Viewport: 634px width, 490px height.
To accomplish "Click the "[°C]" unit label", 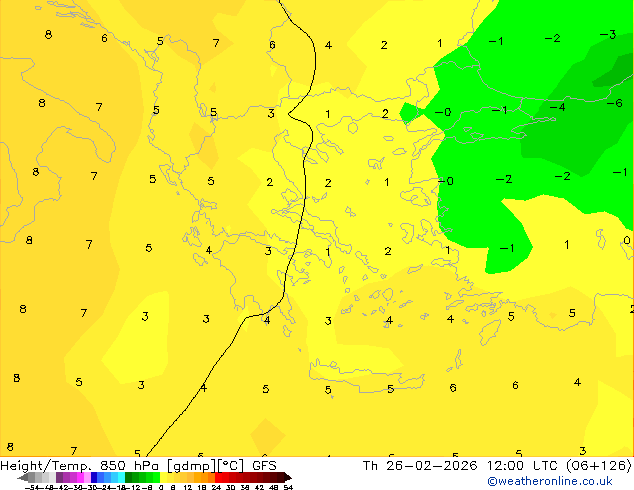I will click(231, 466).
